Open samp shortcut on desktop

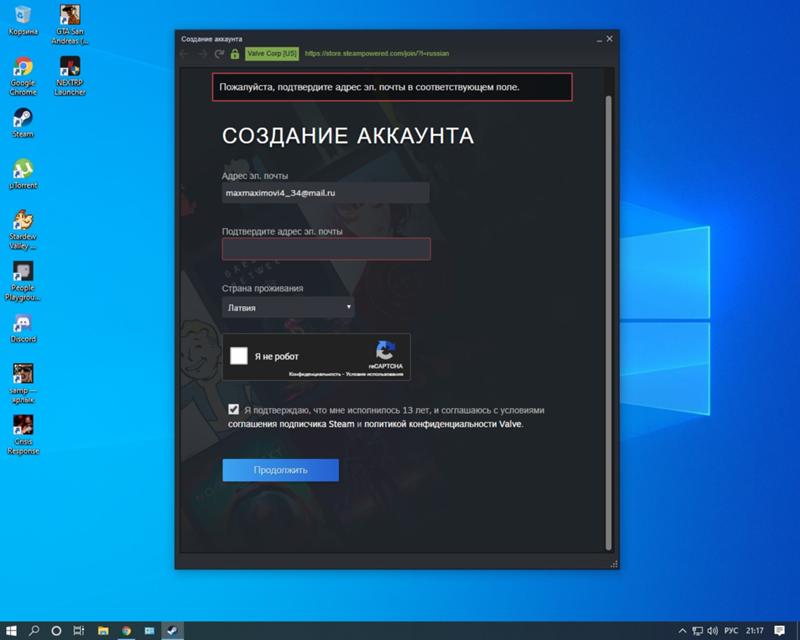pos(23,383)
